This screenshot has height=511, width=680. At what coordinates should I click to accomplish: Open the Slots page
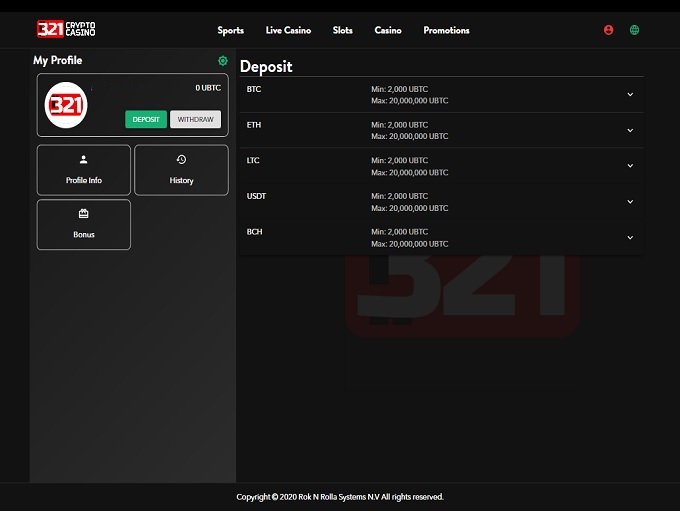point(343,30)
